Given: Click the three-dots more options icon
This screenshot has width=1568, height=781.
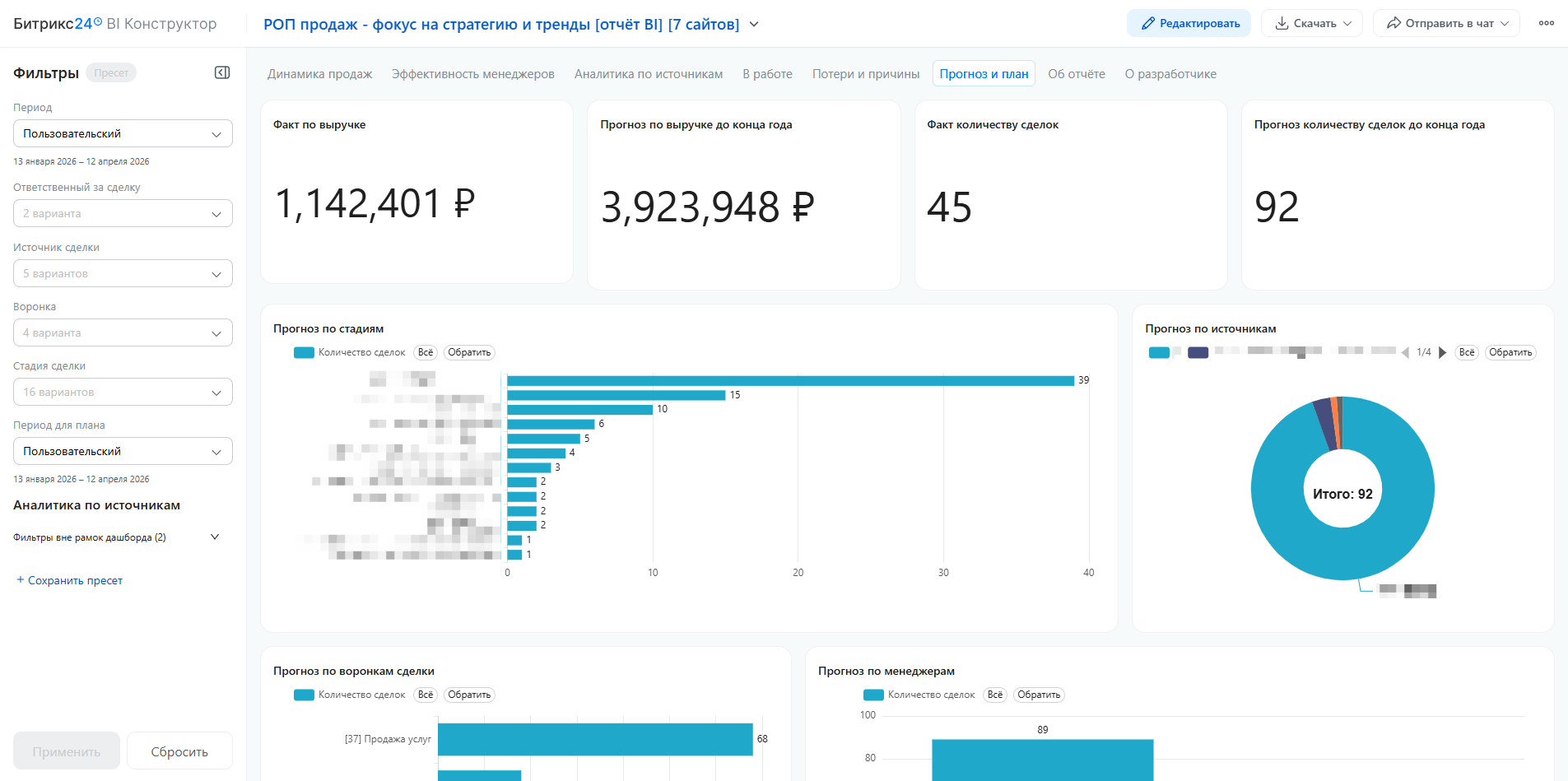Looking at the screenshot, I should tap(1546, 23).
